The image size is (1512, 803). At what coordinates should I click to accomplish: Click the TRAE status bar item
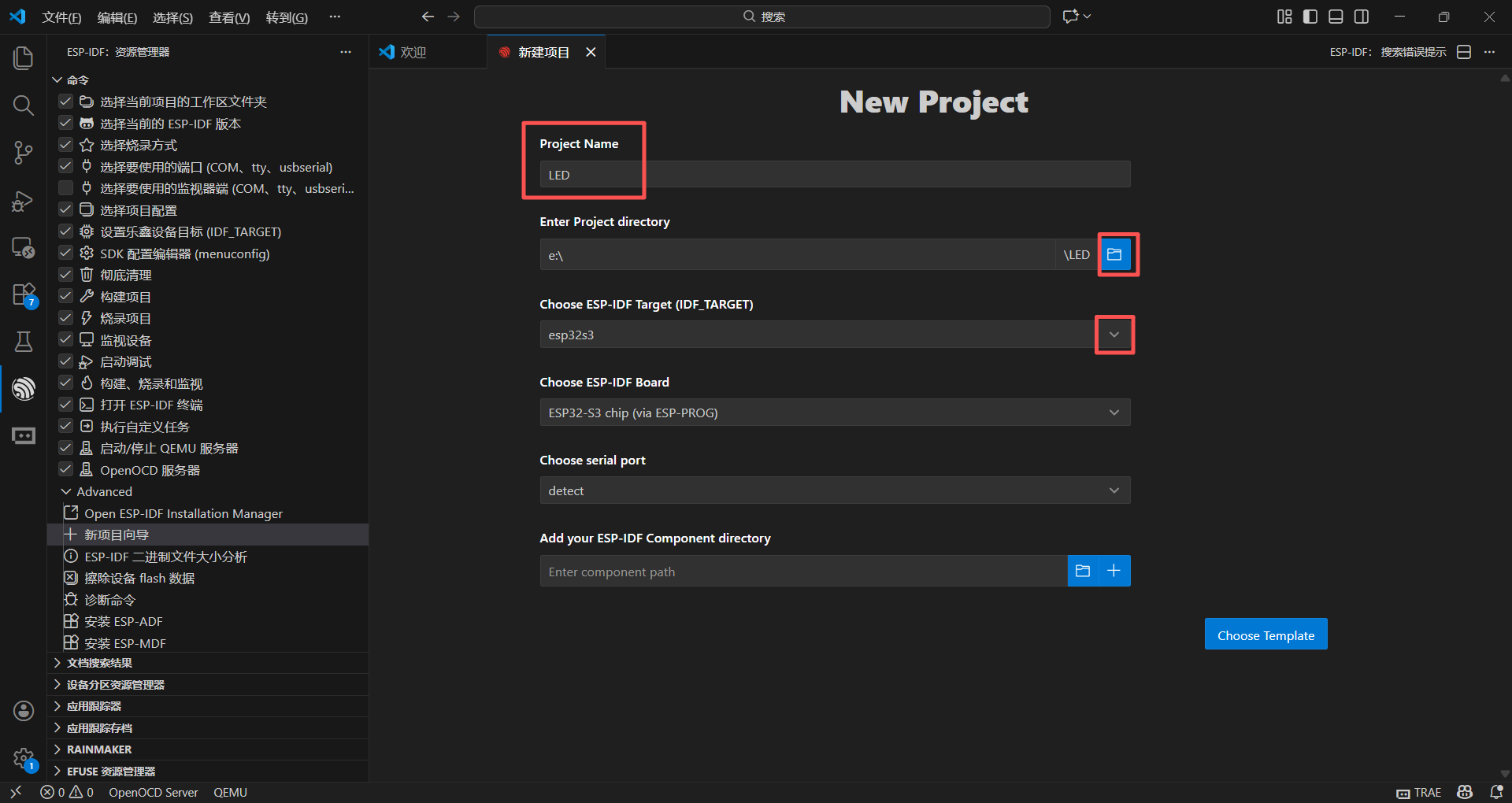[1419, 792]
